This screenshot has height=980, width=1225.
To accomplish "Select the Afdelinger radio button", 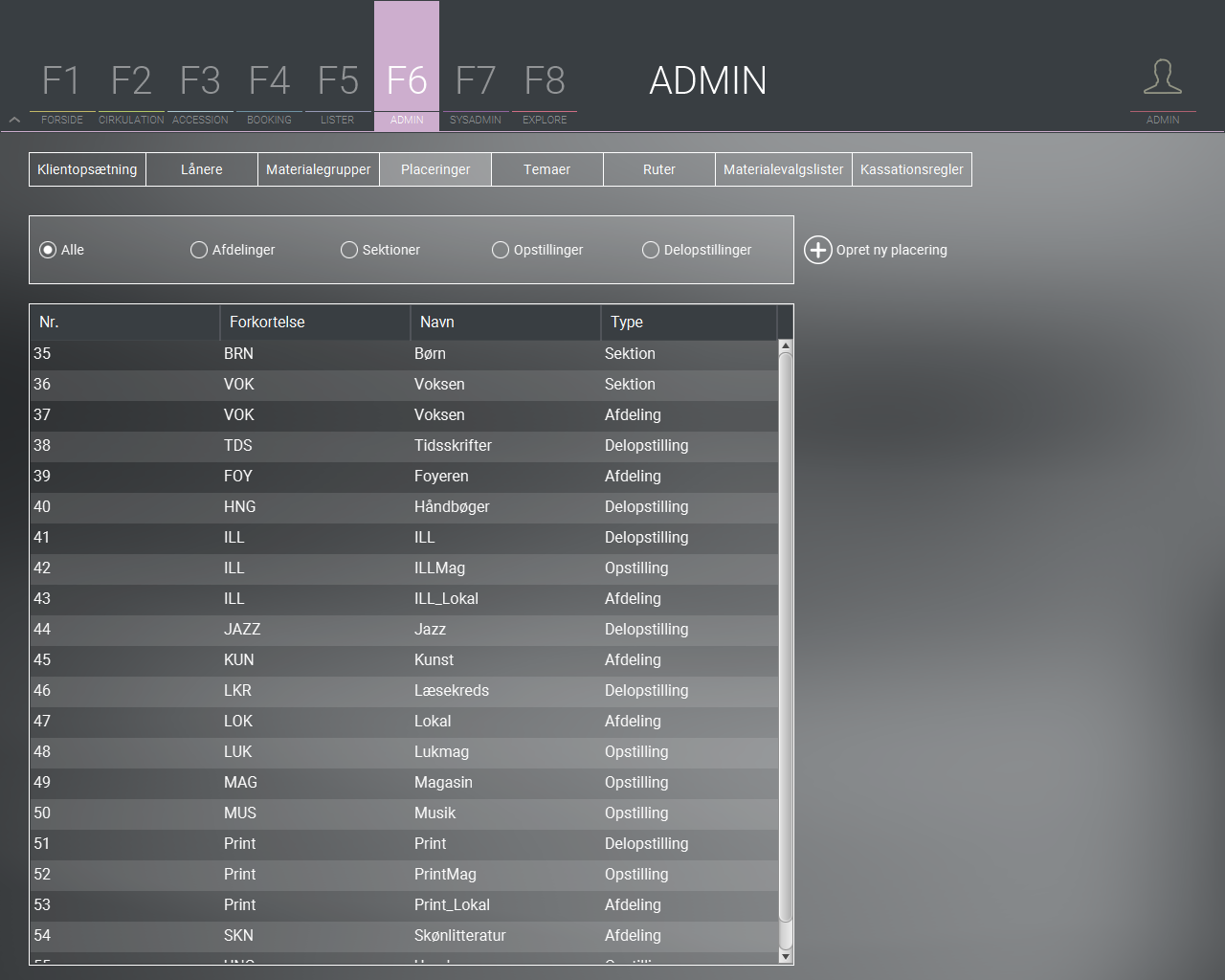I will (x=199, y=250).
